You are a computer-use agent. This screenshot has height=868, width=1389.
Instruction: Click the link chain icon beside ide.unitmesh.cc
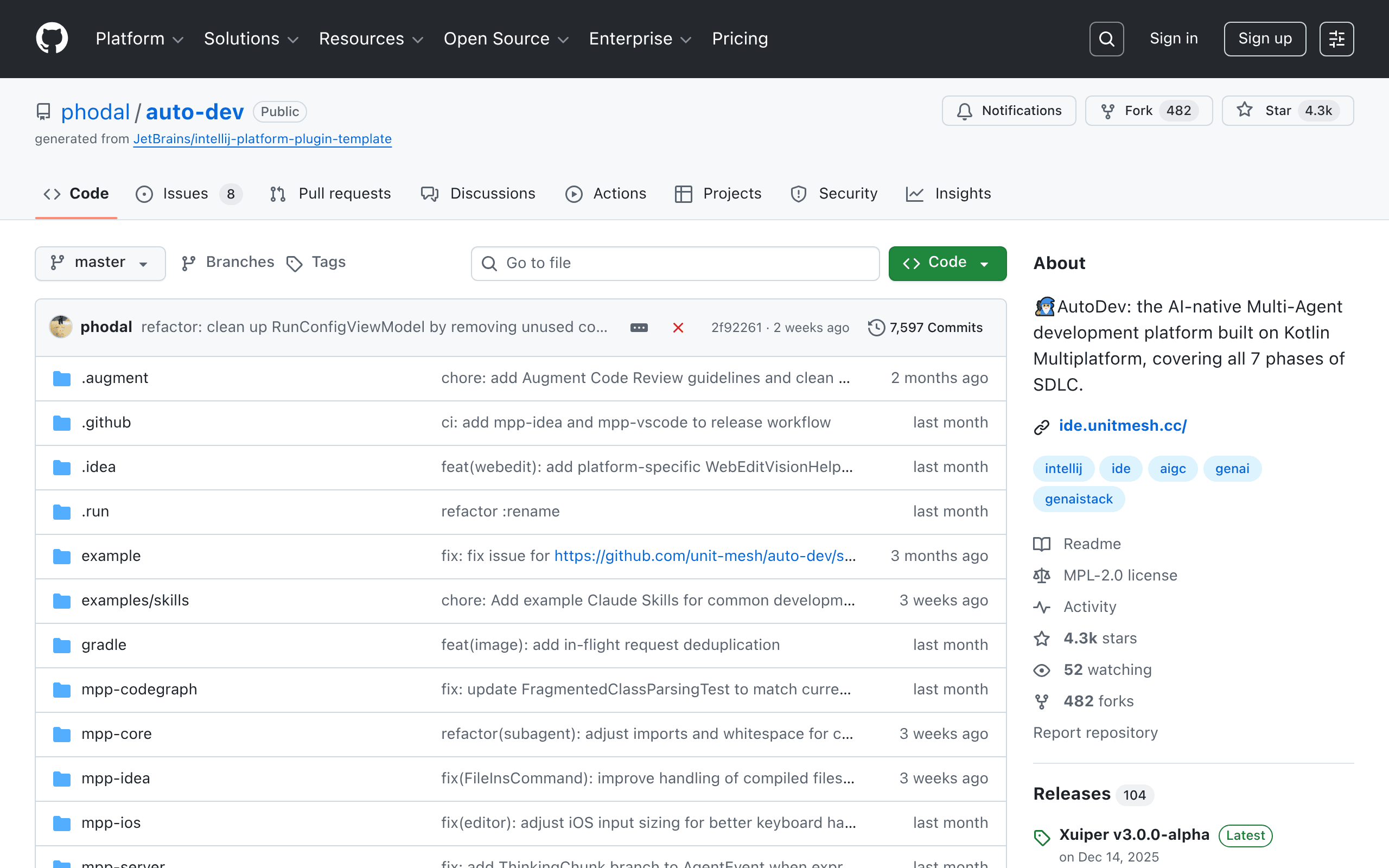tap(1042, 426)
